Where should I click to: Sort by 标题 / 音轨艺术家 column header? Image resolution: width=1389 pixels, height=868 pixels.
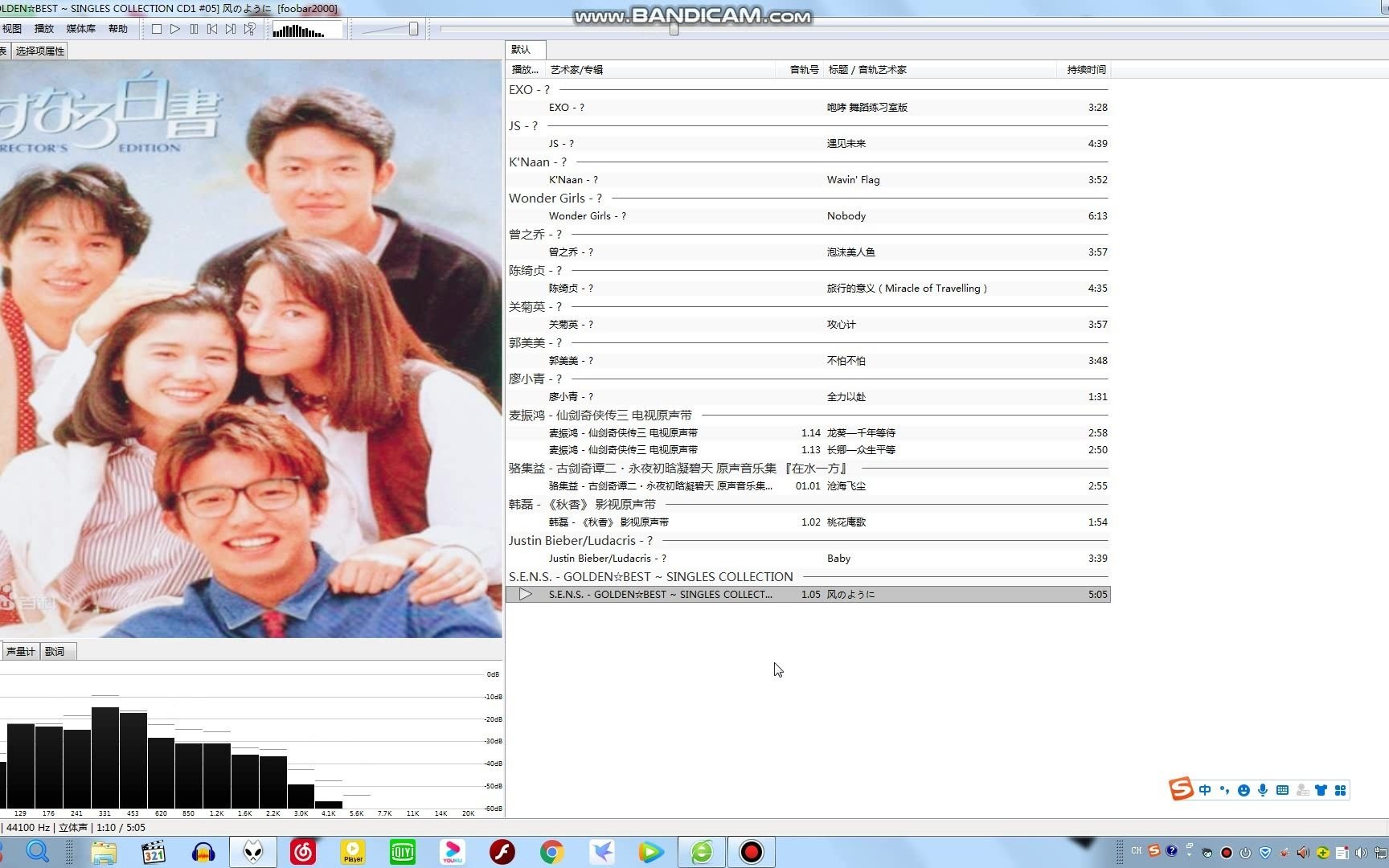(x=939, y=70)
